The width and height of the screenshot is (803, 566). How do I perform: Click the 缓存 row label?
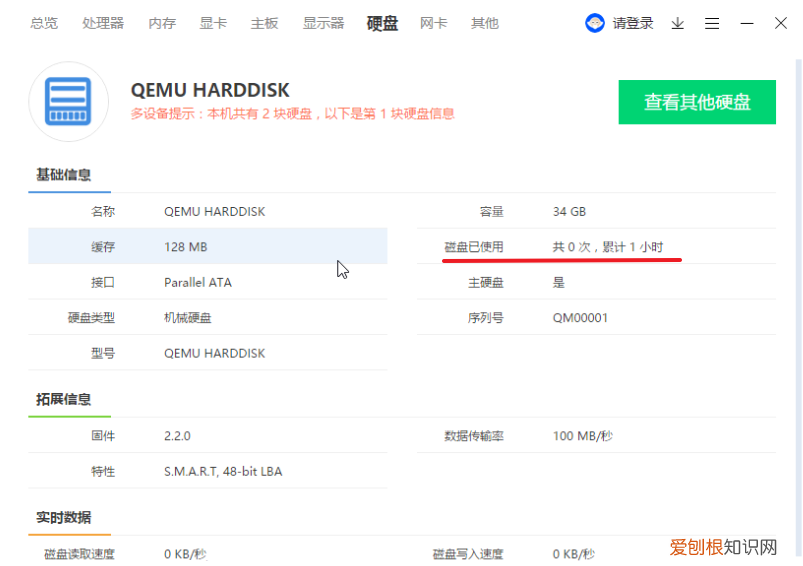coord(102,247)
